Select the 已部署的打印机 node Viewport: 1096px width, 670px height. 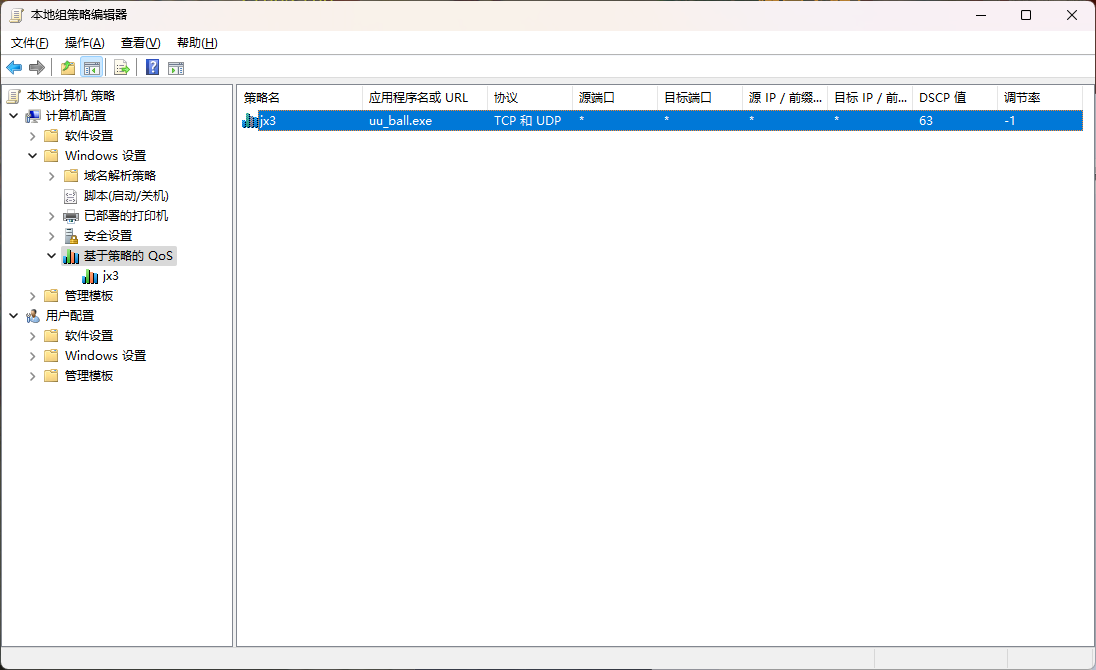click(x=125, y=216)
